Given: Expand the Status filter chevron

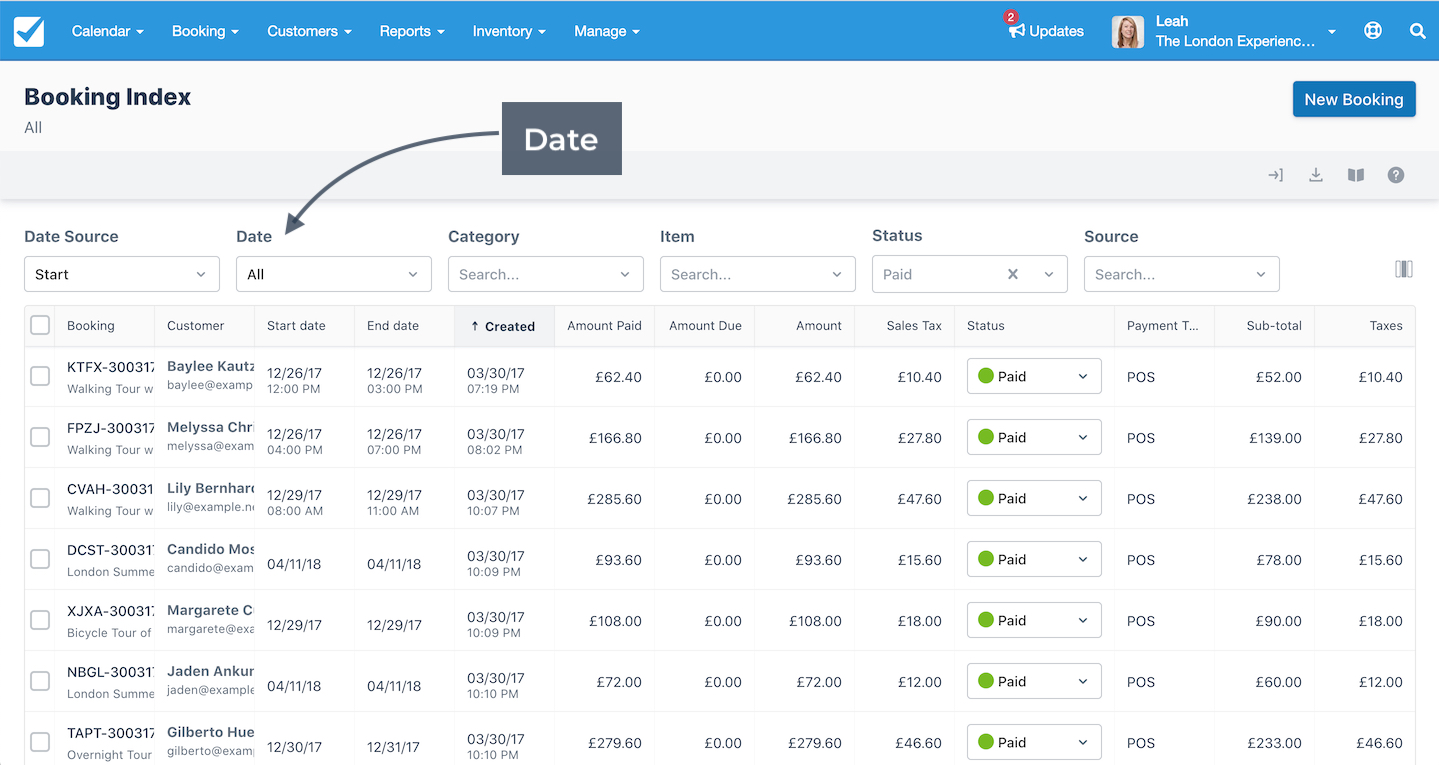Looking at the screenshot, I should click(x=1049, y=274).
